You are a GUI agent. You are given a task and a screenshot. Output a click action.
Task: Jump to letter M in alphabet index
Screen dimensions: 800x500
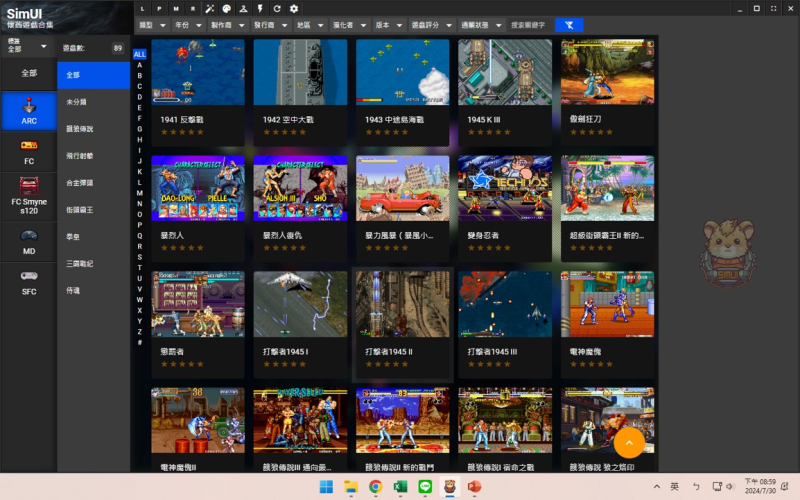coord(139,193)
